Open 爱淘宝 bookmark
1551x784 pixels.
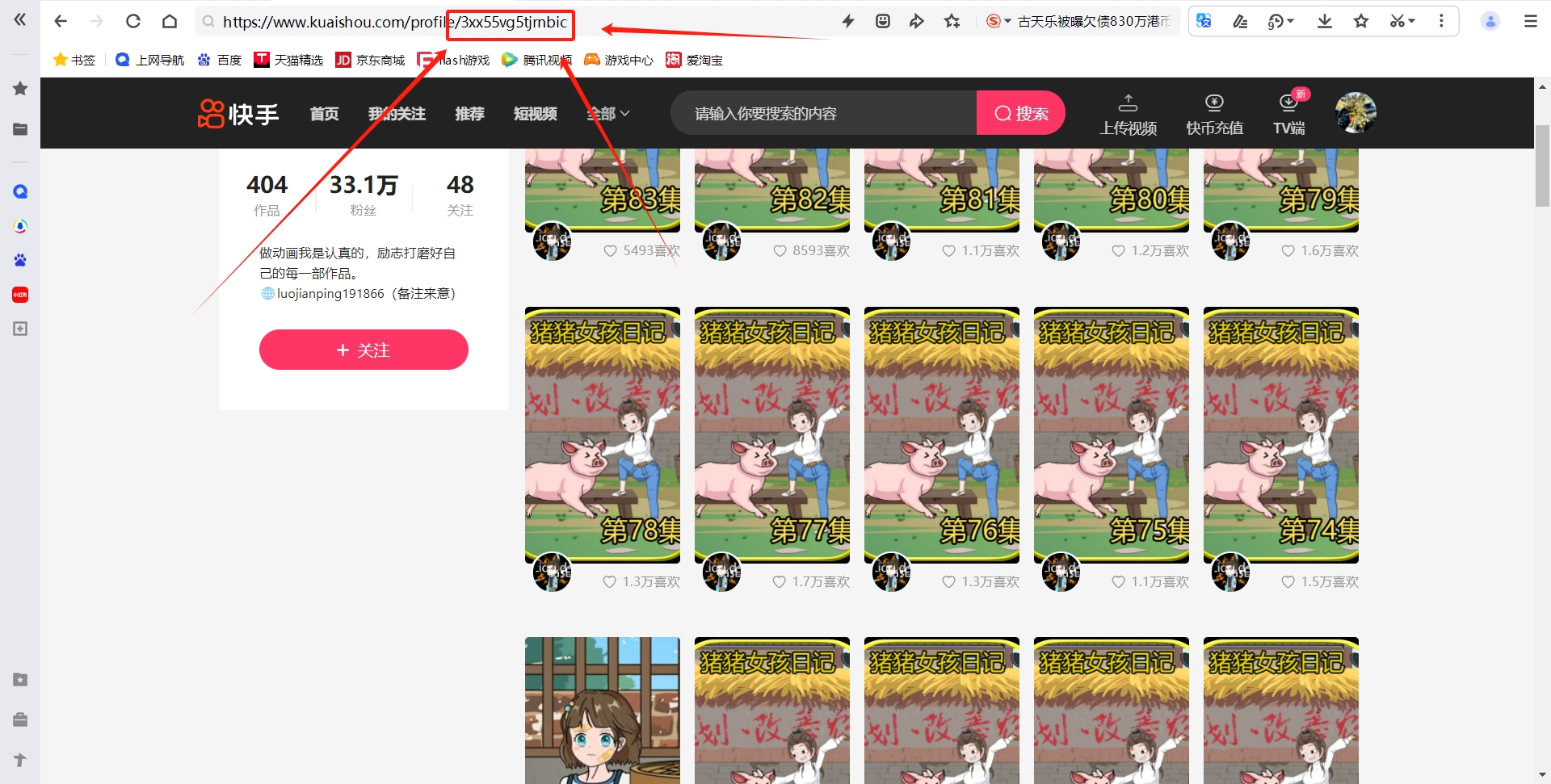tap(695, 60)
